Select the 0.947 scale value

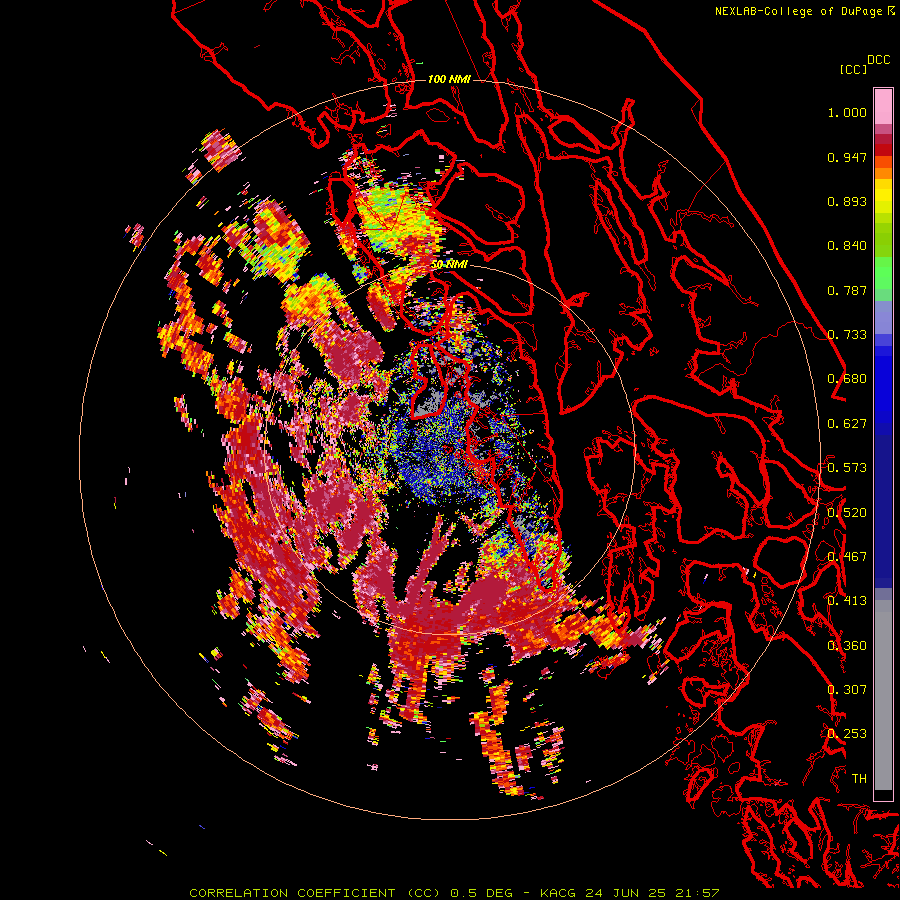[847, 157]
